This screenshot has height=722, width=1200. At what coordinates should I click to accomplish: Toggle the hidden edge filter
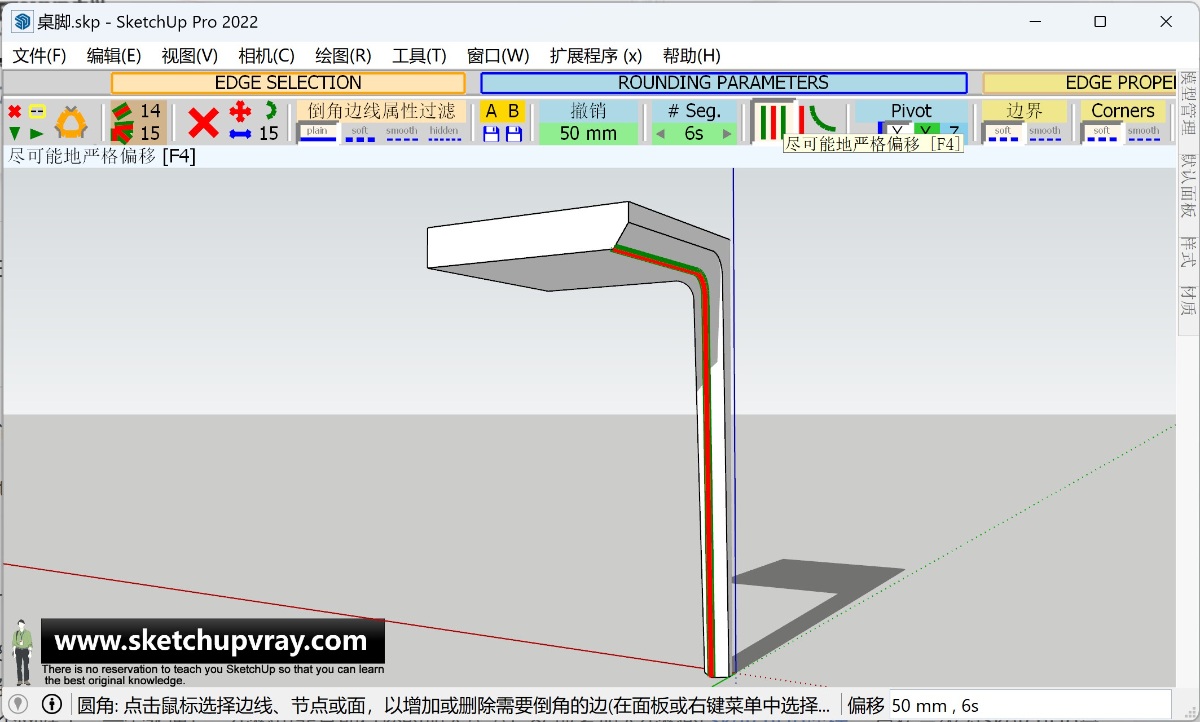pyautogui.click(x=444, y=133)
